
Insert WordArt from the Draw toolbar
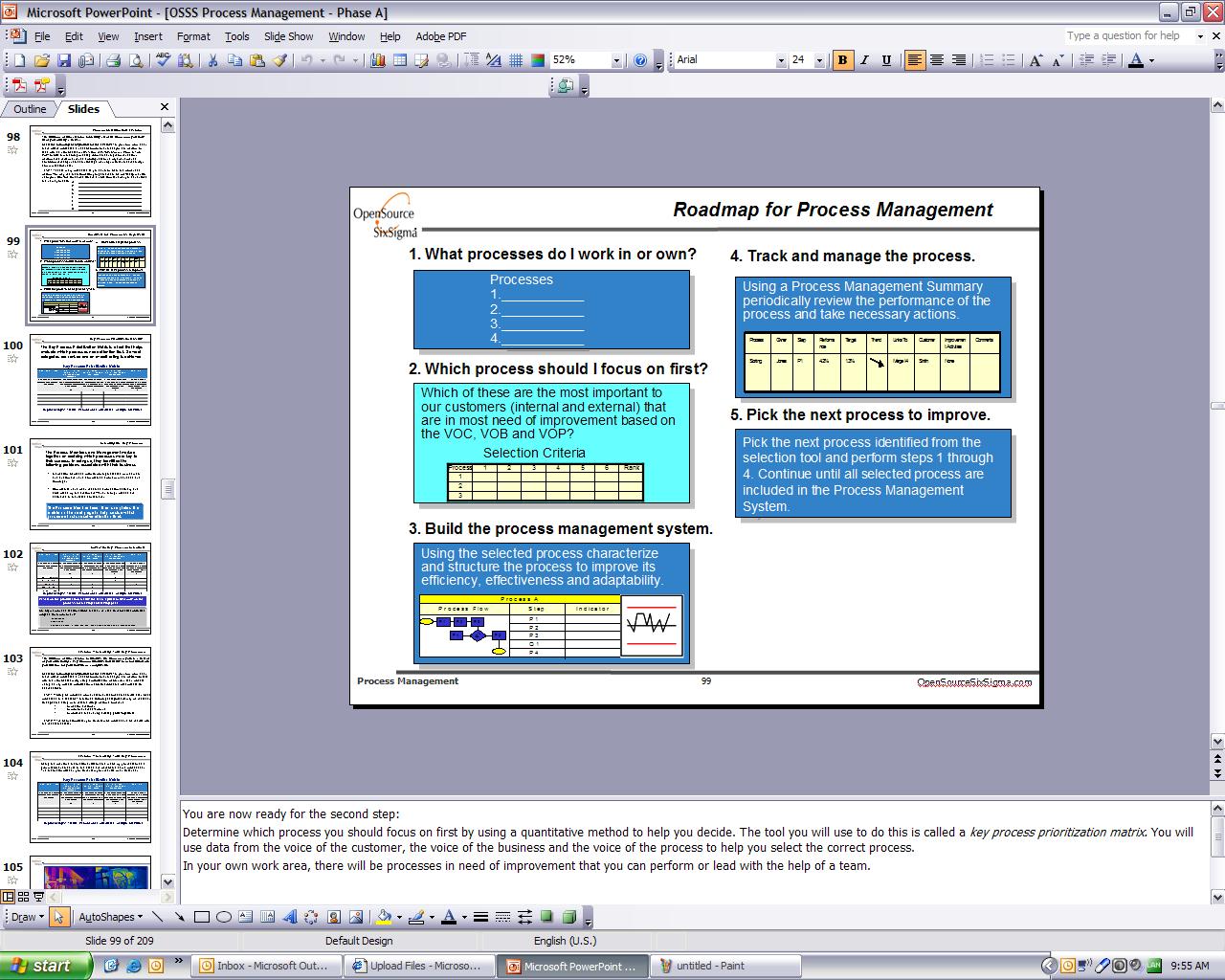pos(290,917)
